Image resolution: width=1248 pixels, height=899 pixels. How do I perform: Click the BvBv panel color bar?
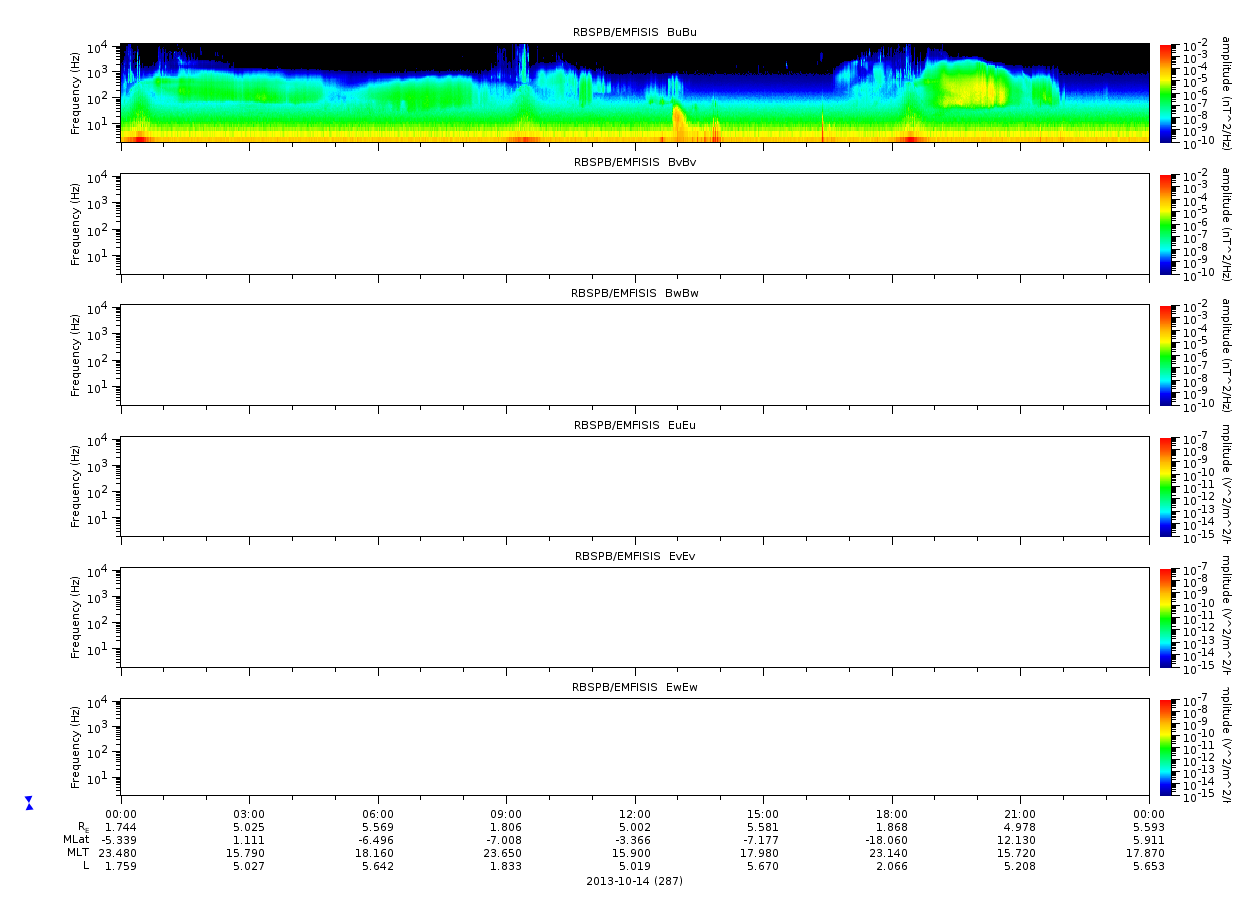(x=1165, y=224)
